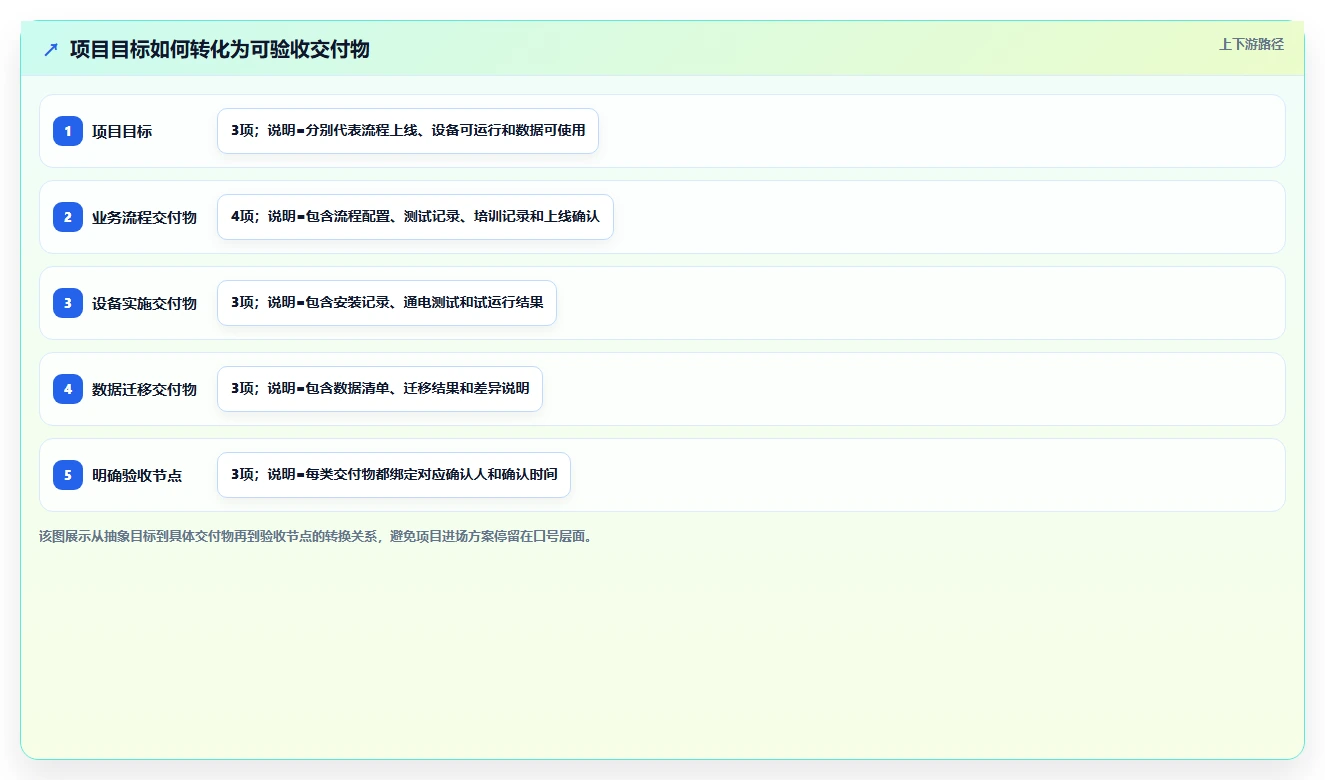This screenshot has width=1325, height=780.
Task: Select the 数据迁移交付物 row label
Action: (144, 389)
